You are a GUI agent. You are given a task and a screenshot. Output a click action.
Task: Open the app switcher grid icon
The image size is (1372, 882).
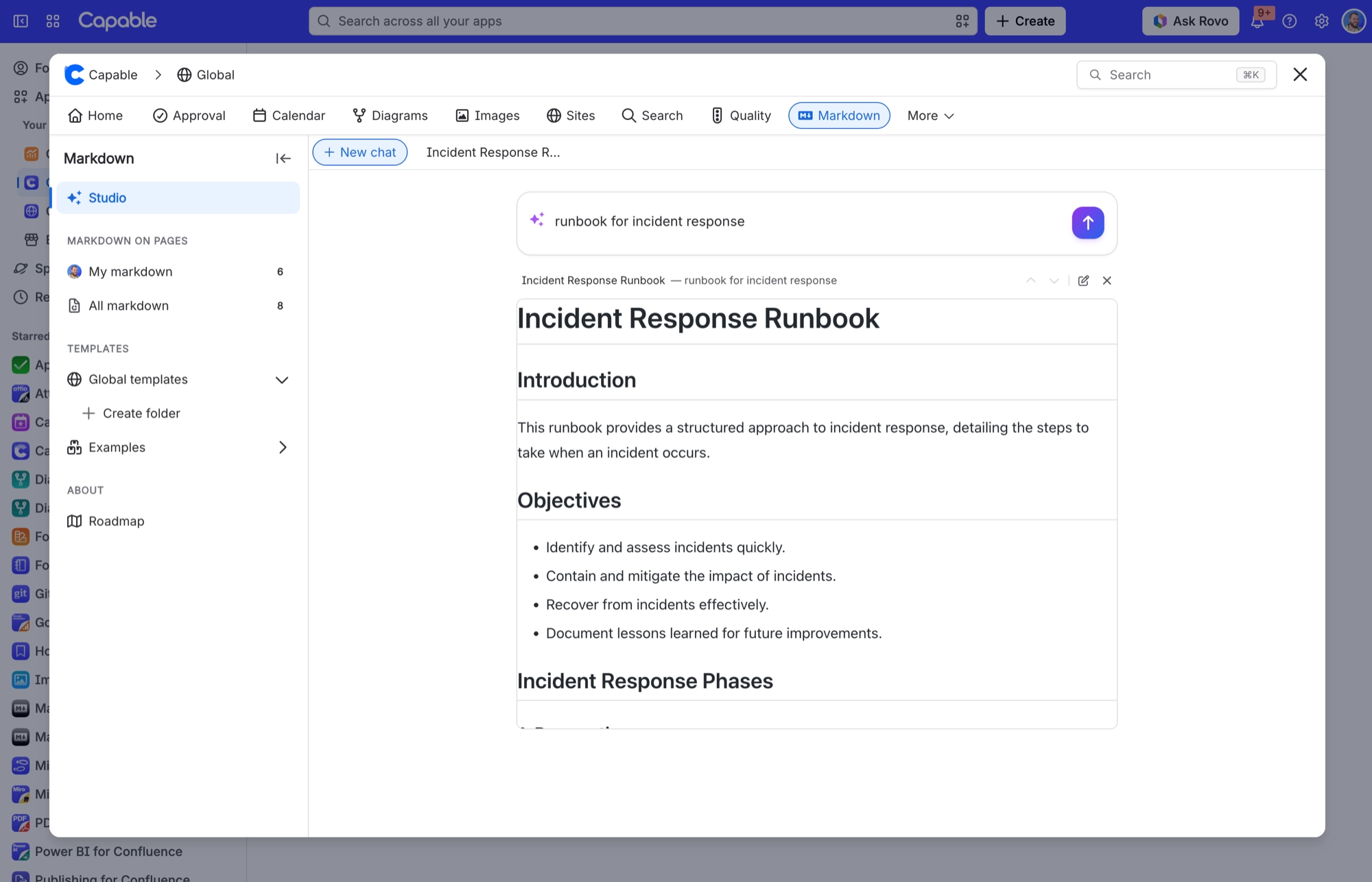[x=53, y=21]
